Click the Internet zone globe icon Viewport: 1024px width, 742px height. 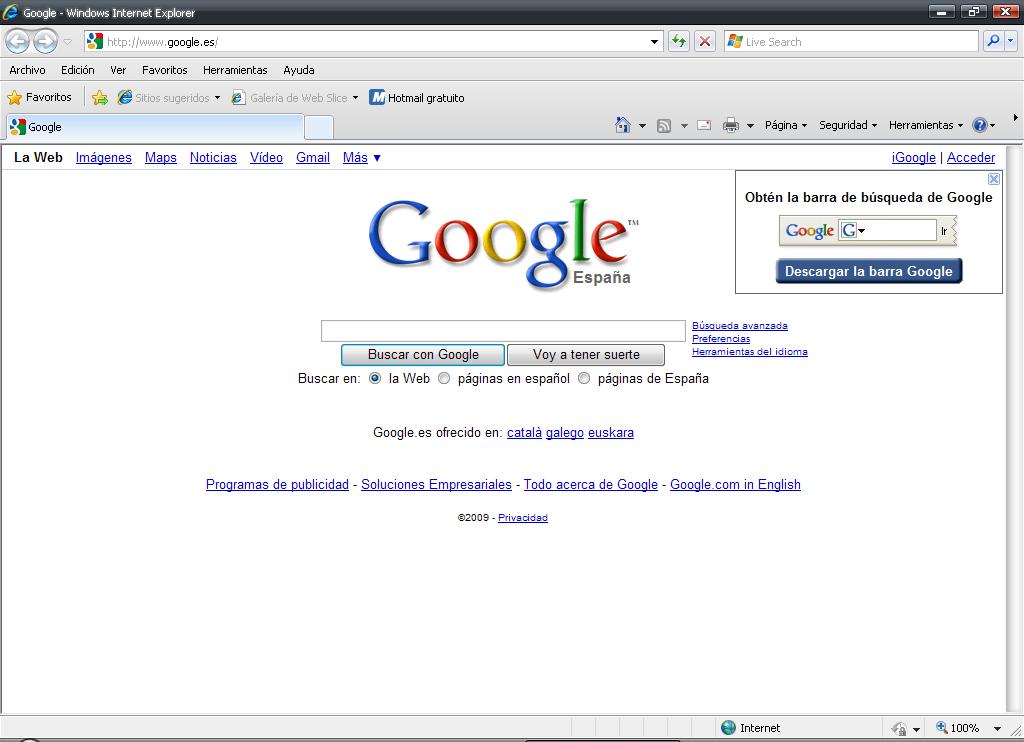728,728
